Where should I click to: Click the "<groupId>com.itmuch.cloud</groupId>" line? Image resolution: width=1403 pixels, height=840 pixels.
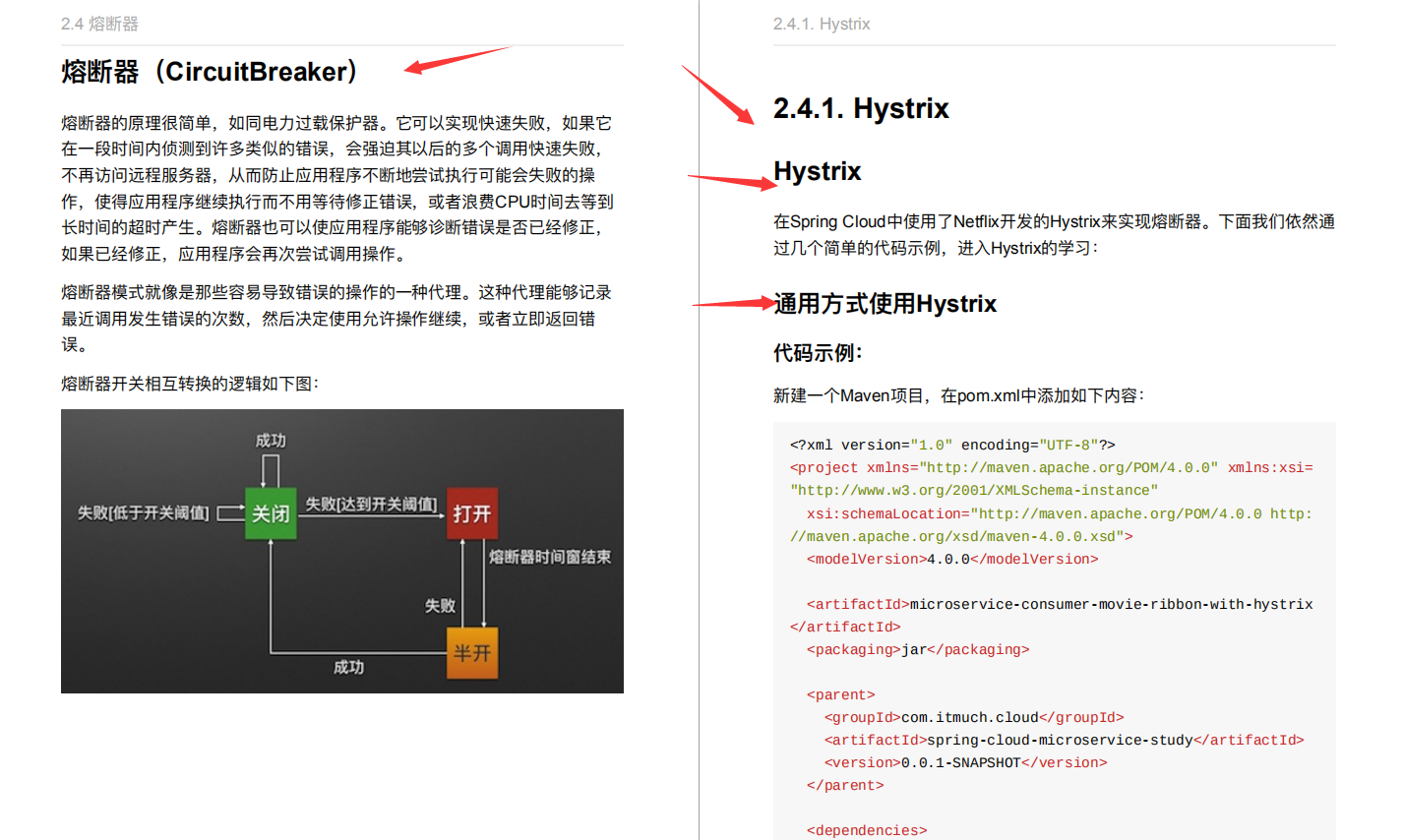pos(974,717)
